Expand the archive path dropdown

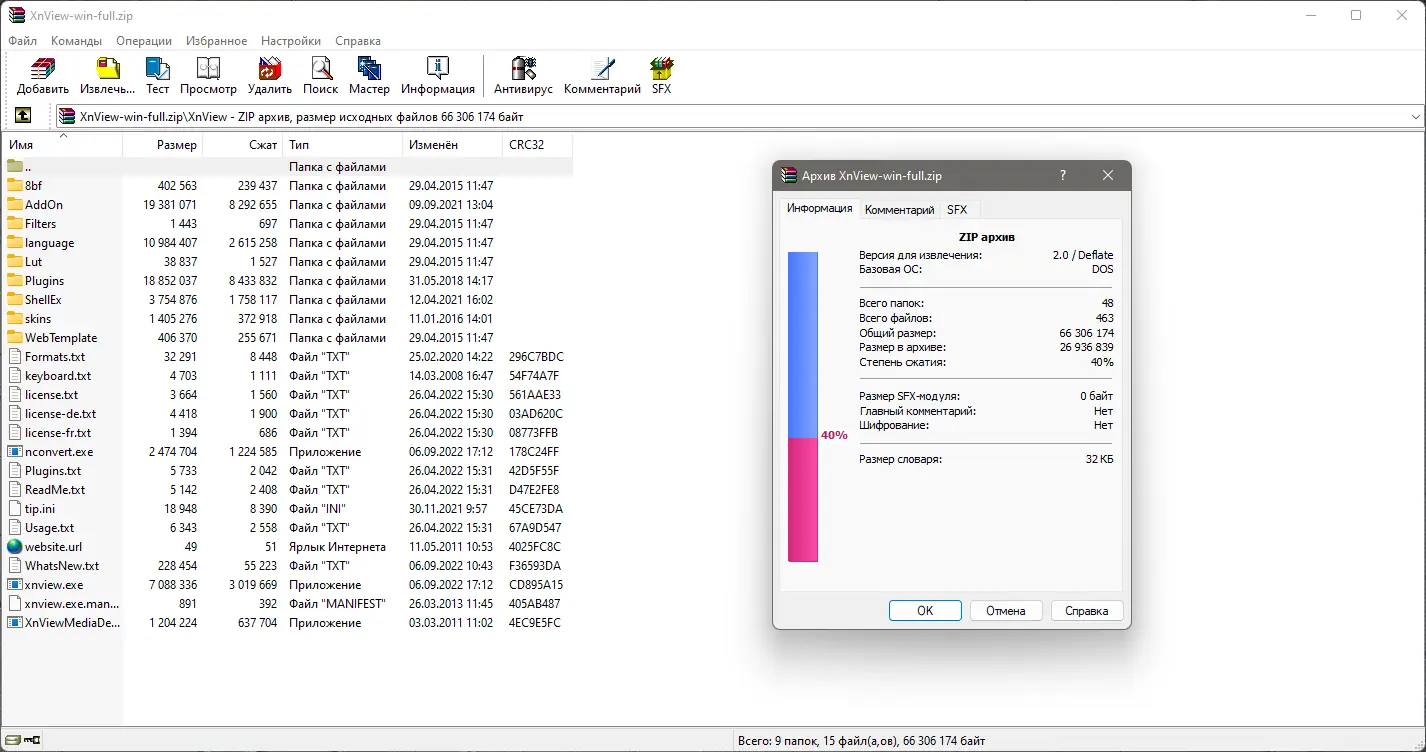click(1415, 117)
